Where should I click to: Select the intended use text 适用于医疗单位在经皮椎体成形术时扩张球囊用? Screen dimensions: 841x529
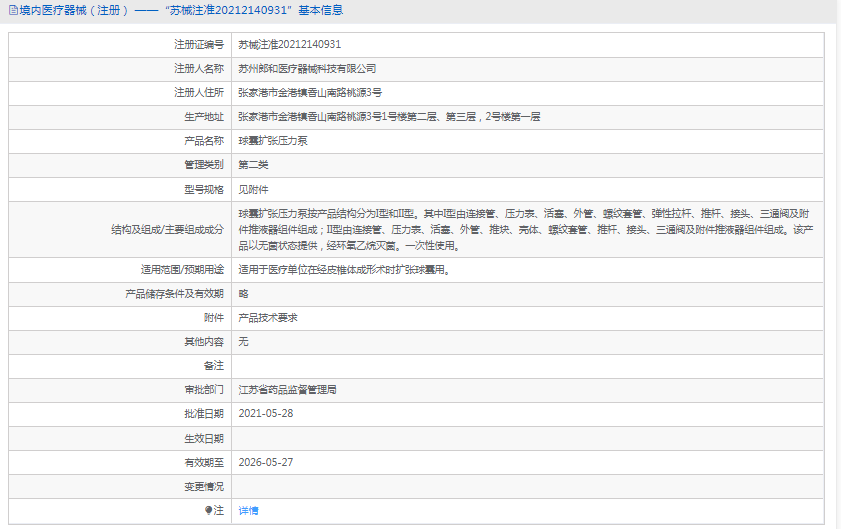pos(344,270)
